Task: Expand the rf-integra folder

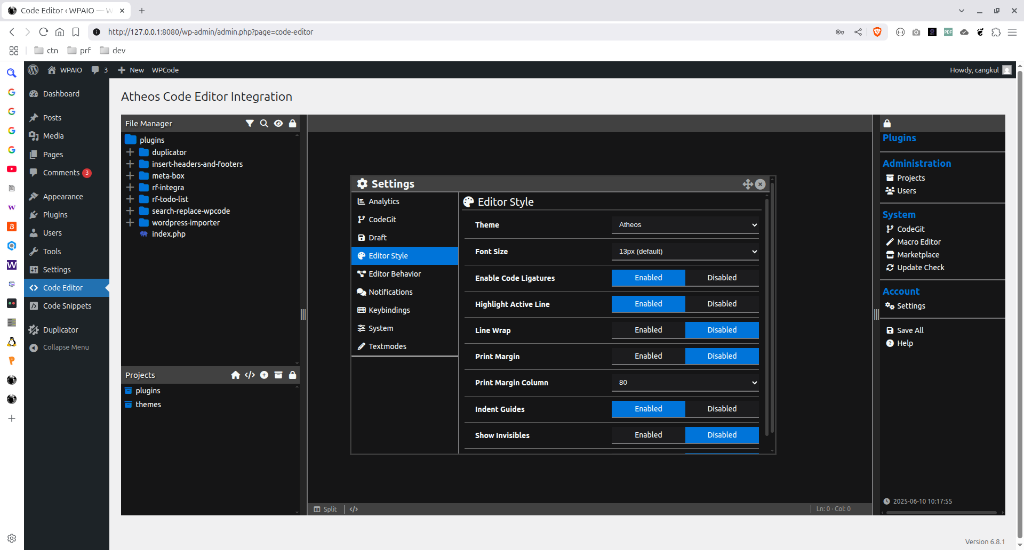Action: pyautogui.click(x=130, y=187)
